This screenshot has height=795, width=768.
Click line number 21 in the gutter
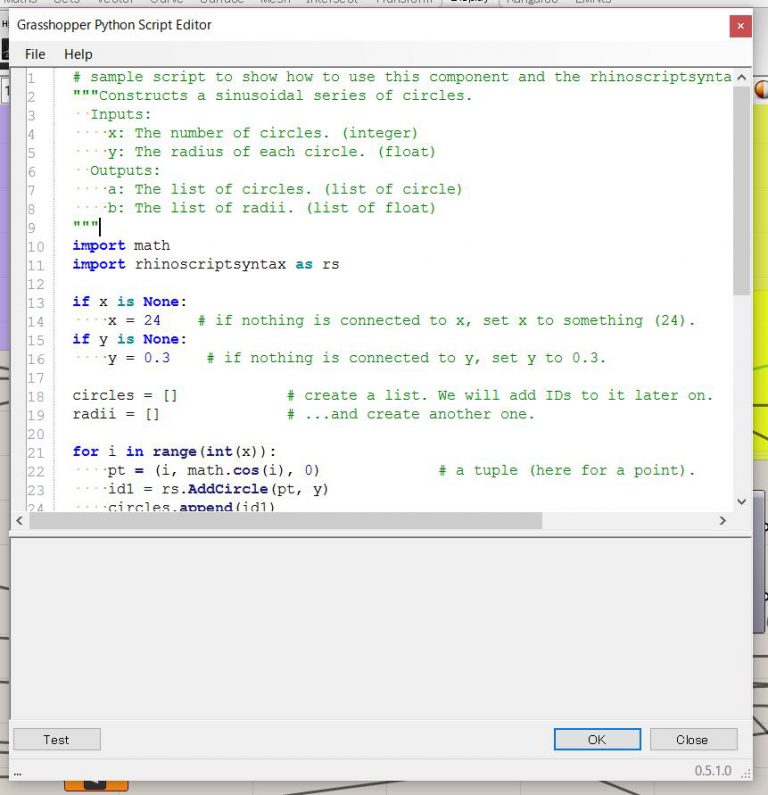tap(36, 452)
